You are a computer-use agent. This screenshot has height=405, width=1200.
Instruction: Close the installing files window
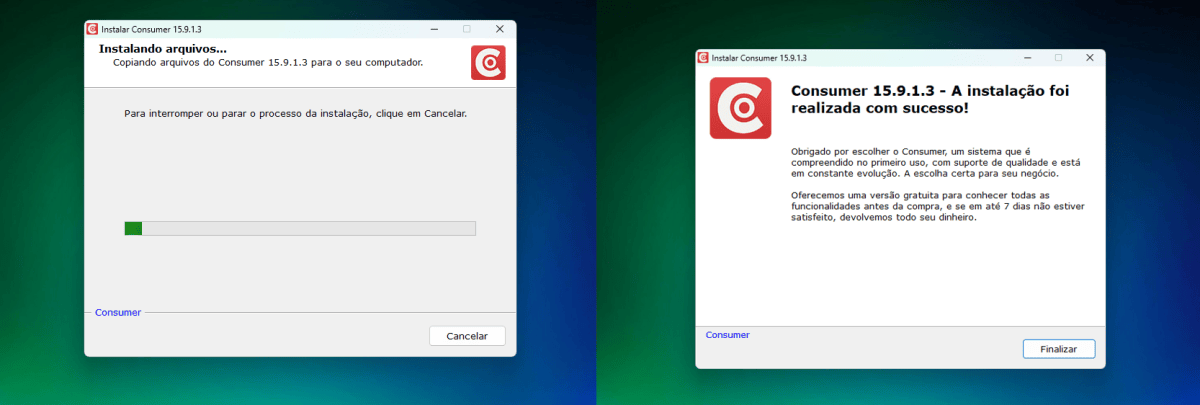(x=499, y=29)
